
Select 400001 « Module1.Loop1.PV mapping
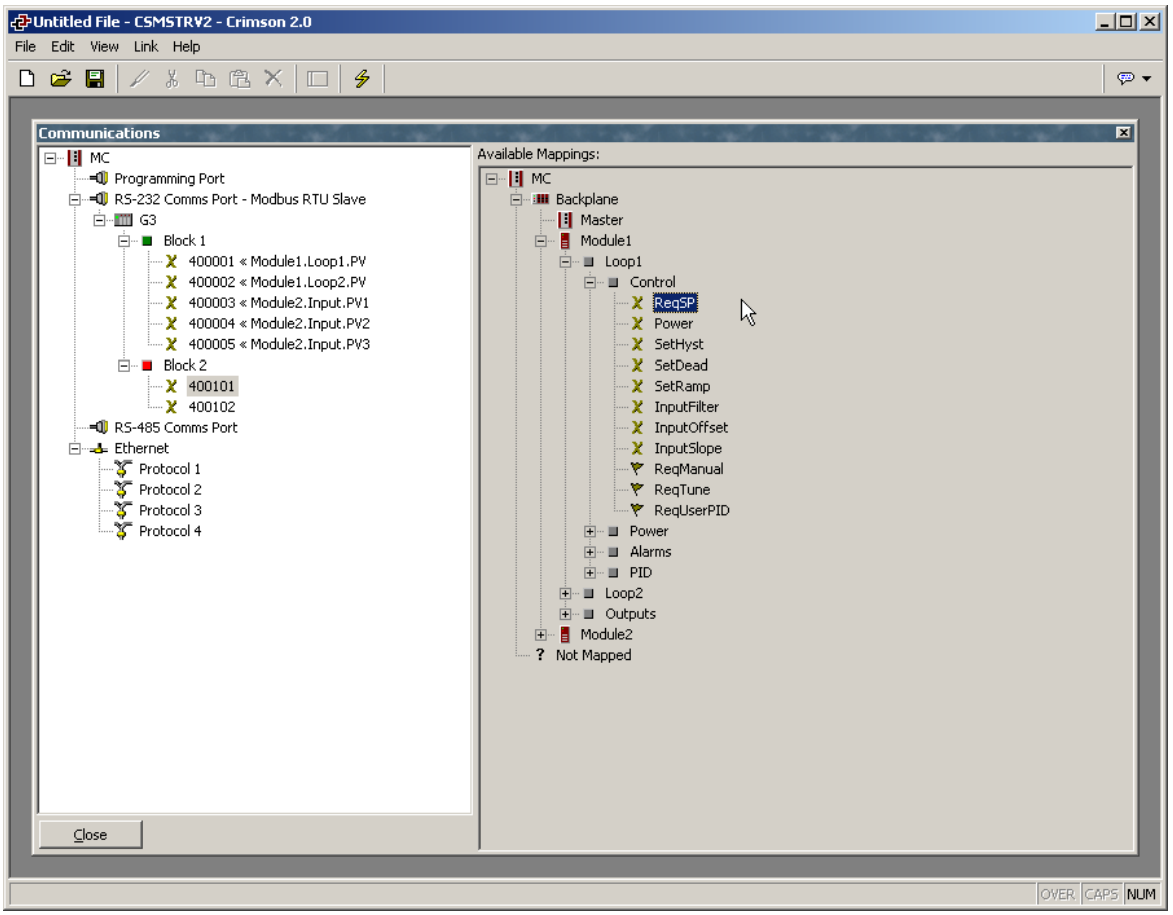pyautogui.click(x=277, y=261)
